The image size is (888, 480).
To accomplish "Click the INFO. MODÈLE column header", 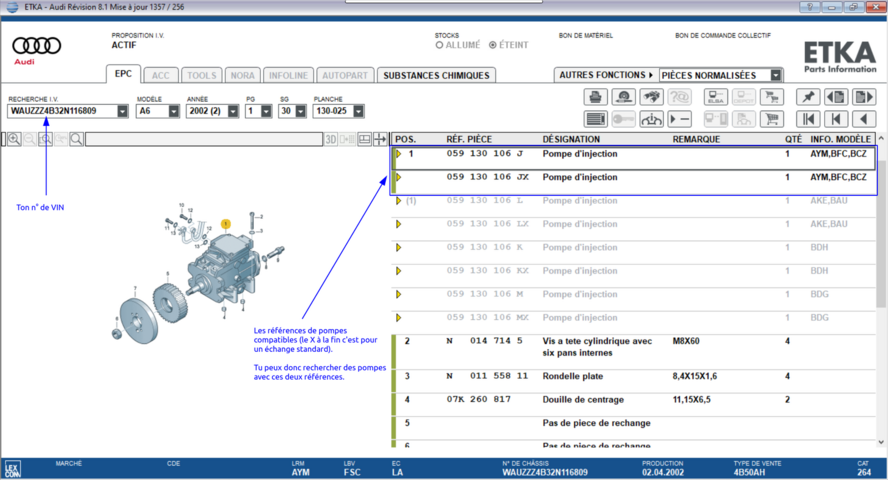I will 840,139.
